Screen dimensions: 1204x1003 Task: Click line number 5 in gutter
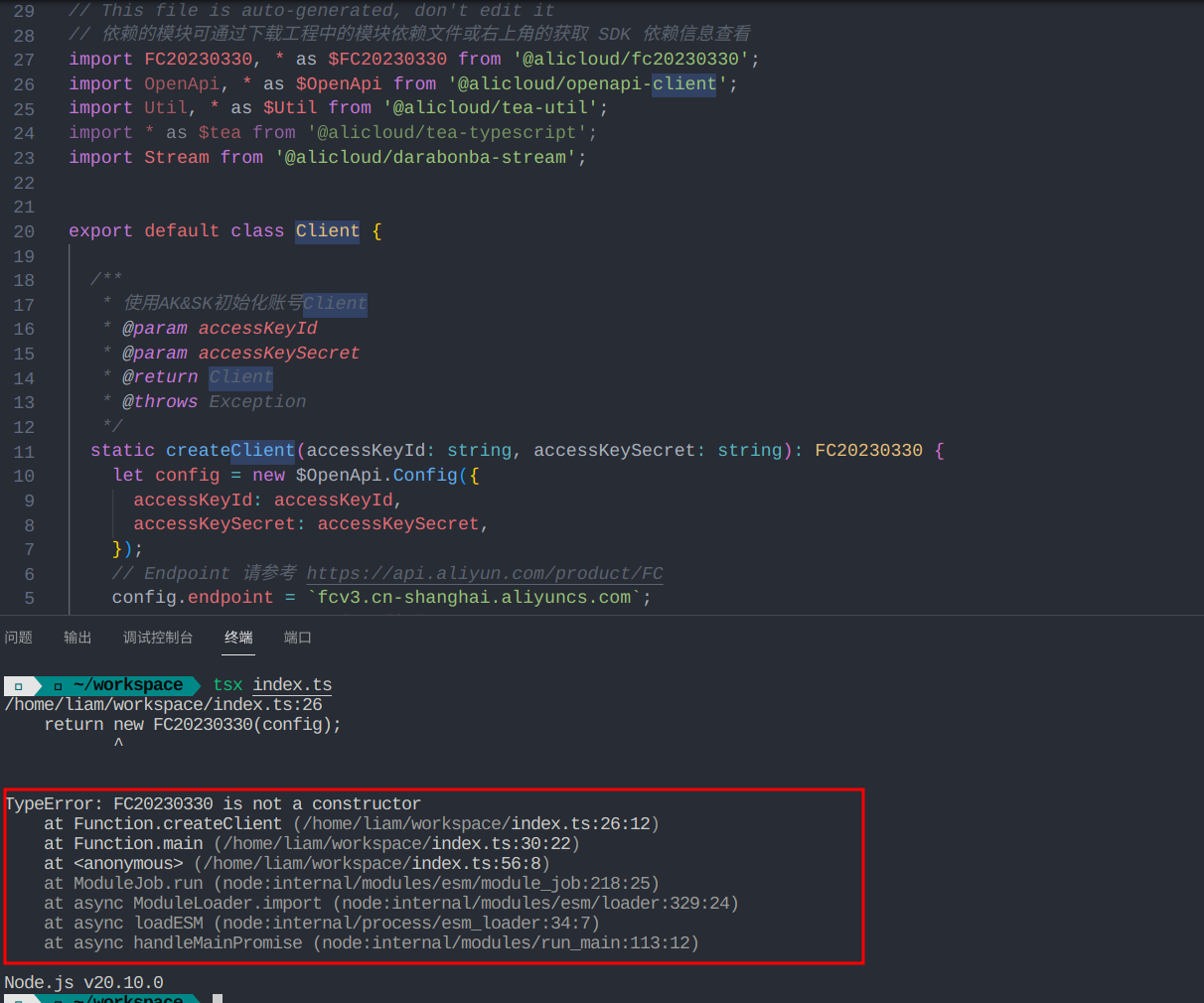(29, 598)
